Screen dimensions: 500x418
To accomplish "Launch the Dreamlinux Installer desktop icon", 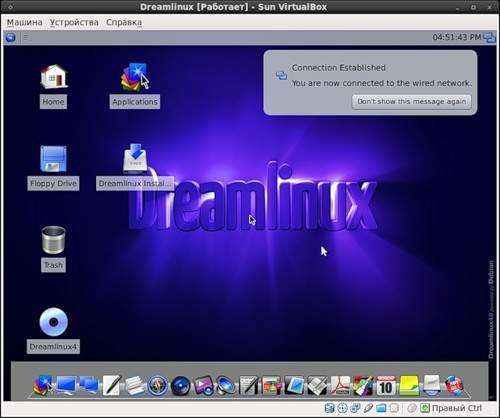I will coord(135,159).
